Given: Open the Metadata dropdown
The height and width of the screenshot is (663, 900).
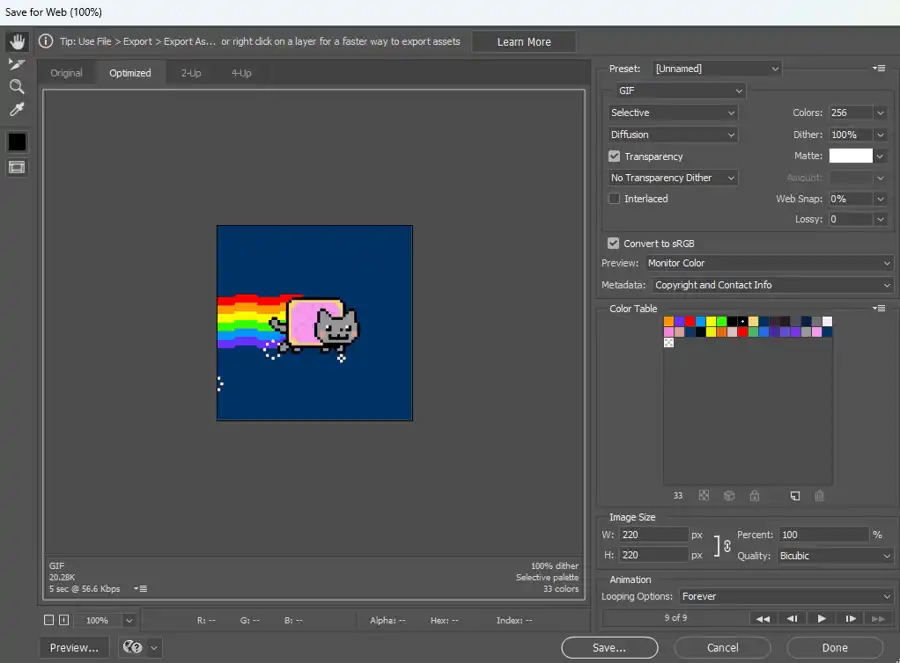Looking at the screenshot, I should [773, 285].
